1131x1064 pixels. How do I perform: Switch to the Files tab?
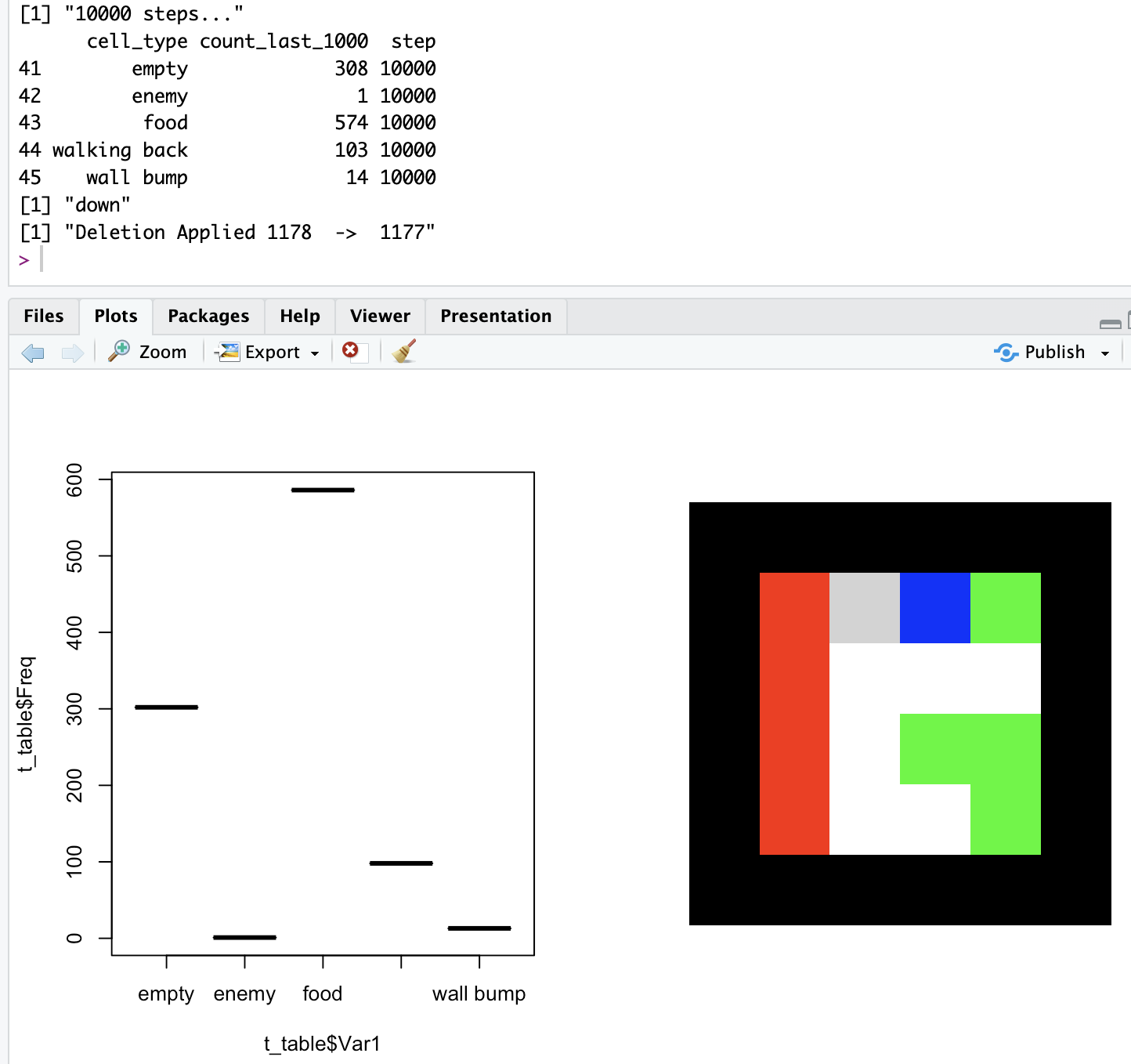44,316
